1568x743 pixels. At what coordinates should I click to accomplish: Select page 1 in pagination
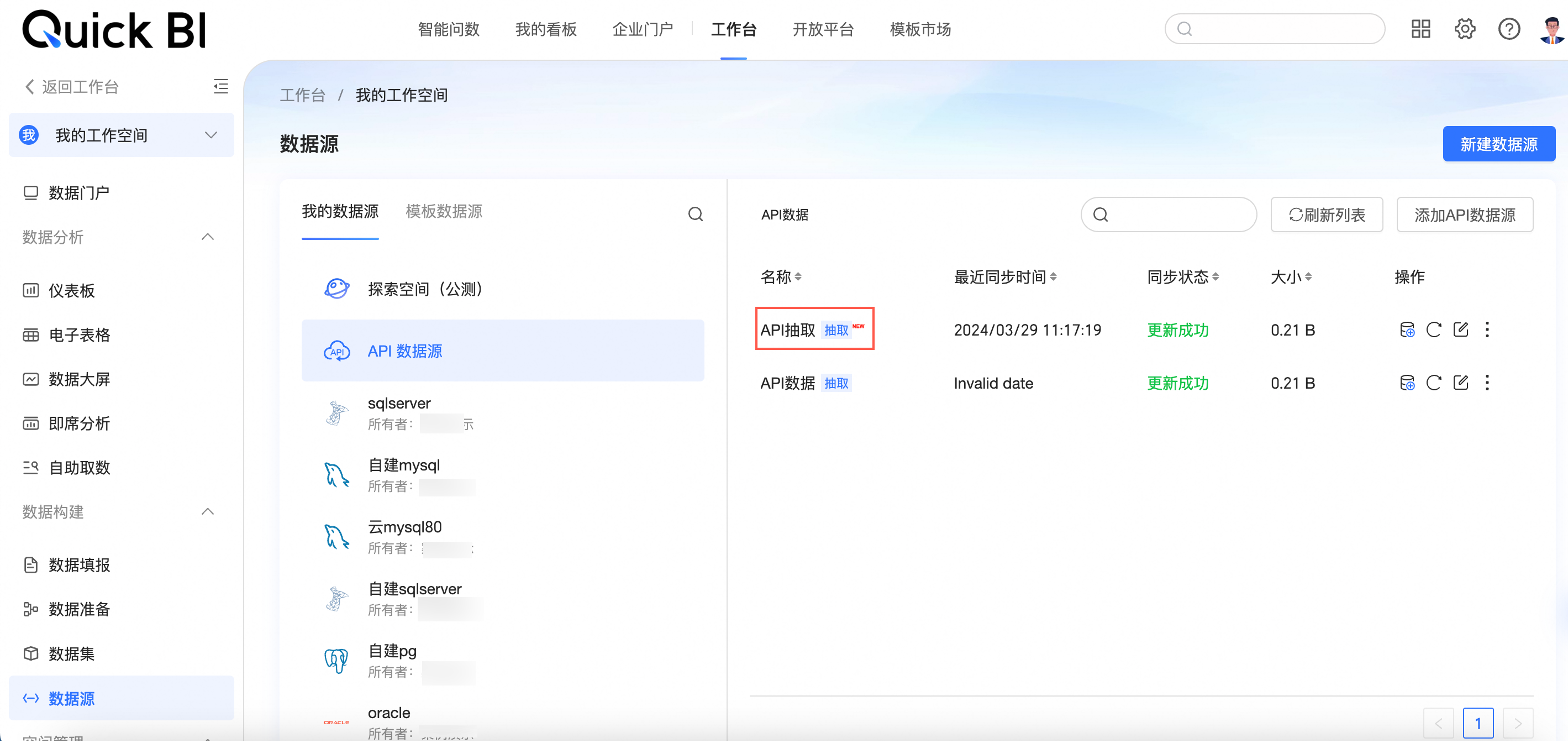click(x=1478, y=724)
